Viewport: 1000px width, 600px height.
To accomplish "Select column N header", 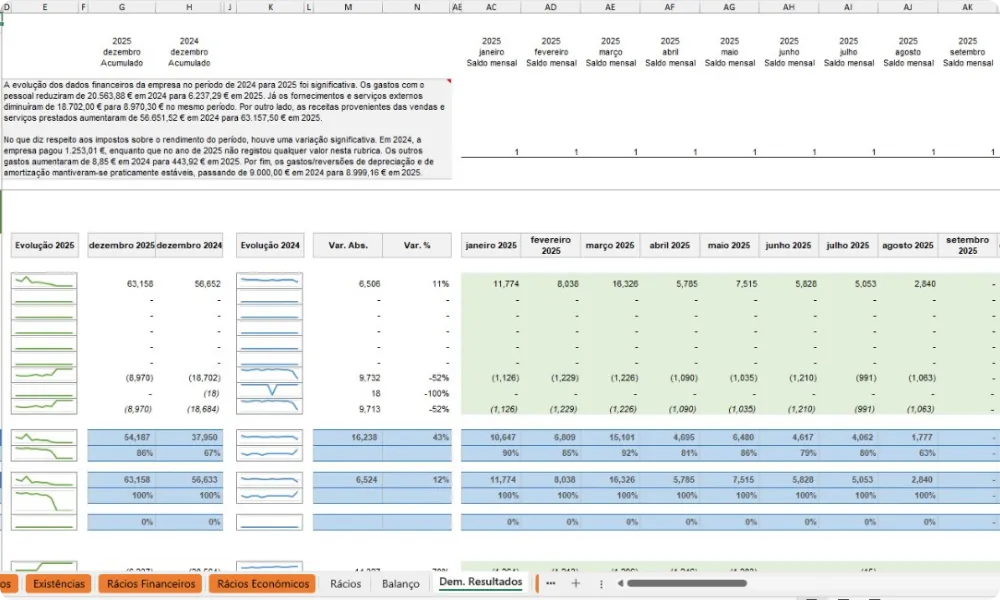I will coord(417,7).
